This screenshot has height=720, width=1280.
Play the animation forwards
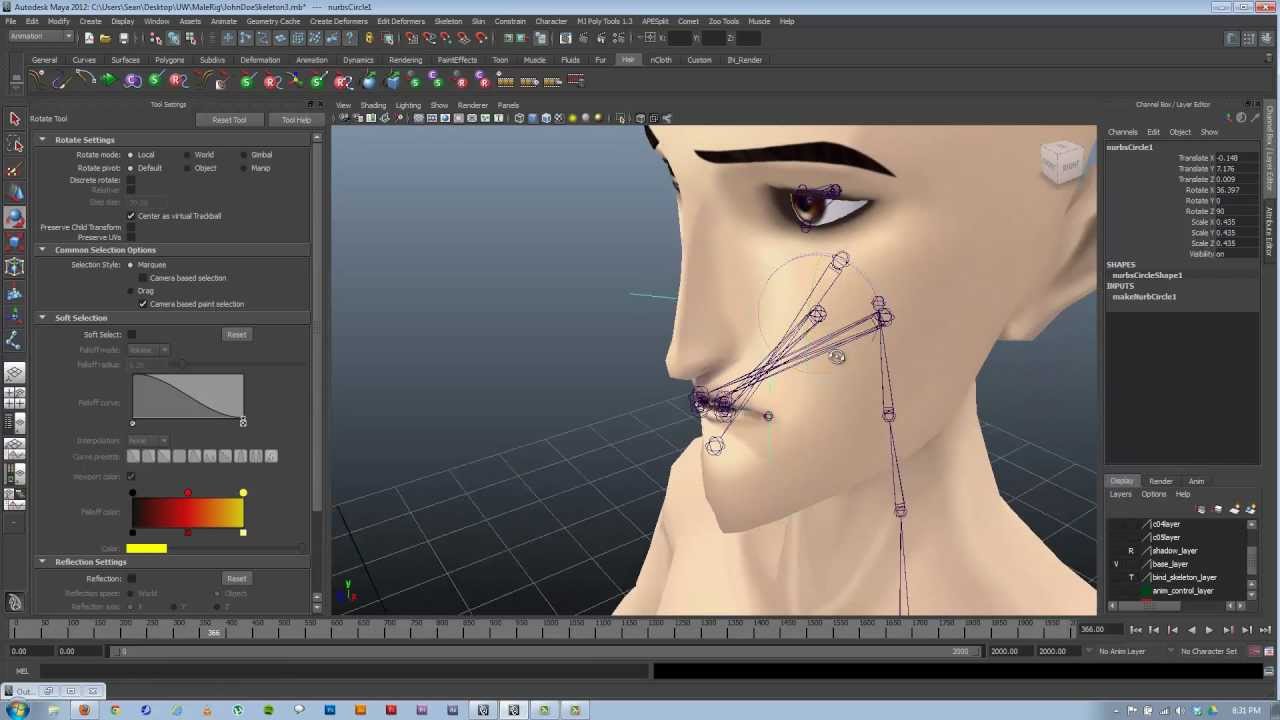pyautogui.click(x=1209, y=630)
